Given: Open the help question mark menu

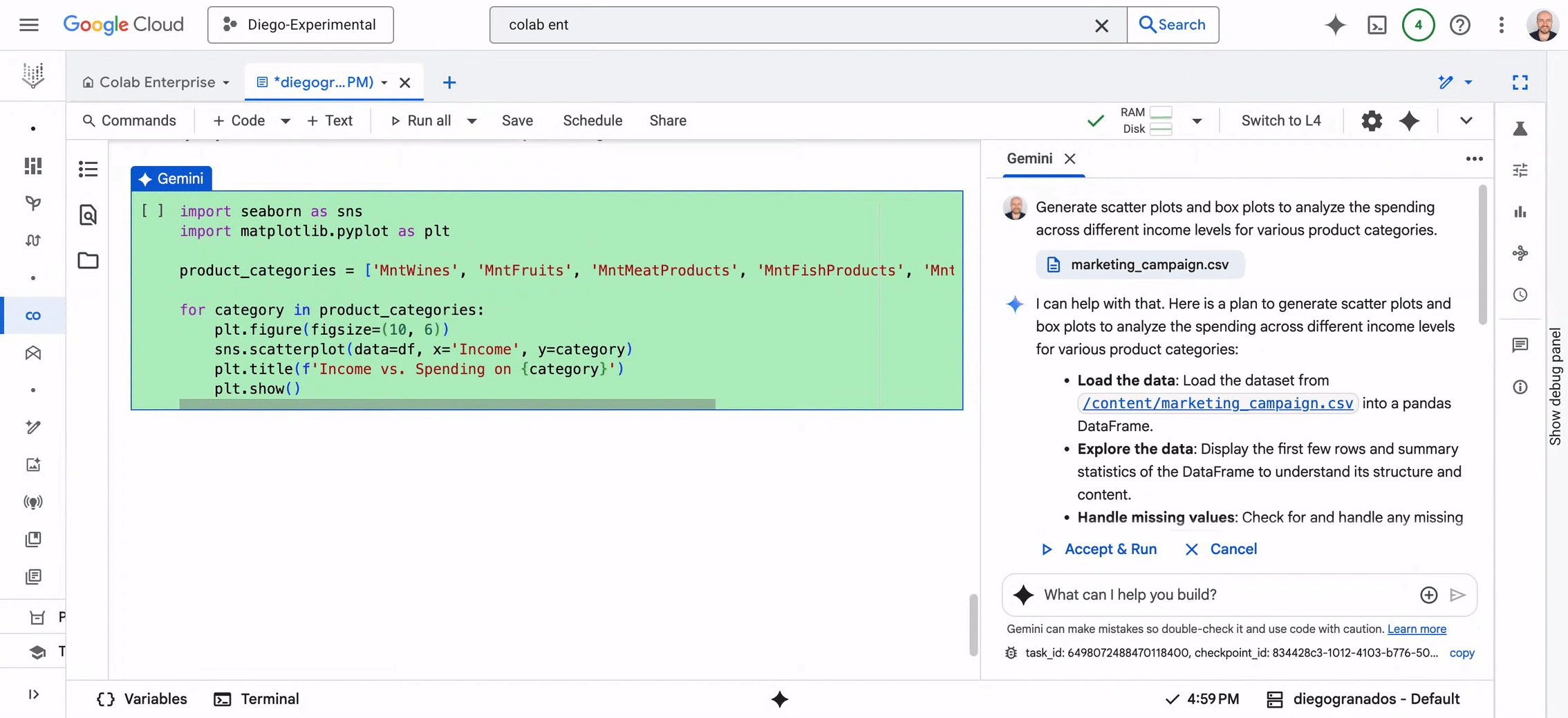Looking at the screenshot, I should coord(1459,25).
